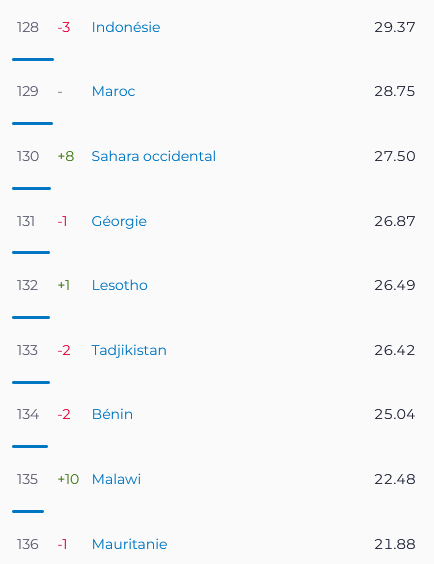Click the blue score bar under Malawi

point(28,511)
